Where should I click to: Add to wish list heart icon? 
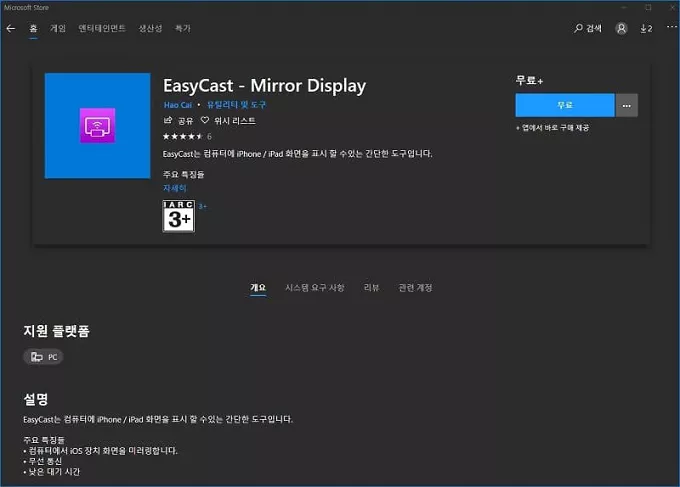pos(205,120)
